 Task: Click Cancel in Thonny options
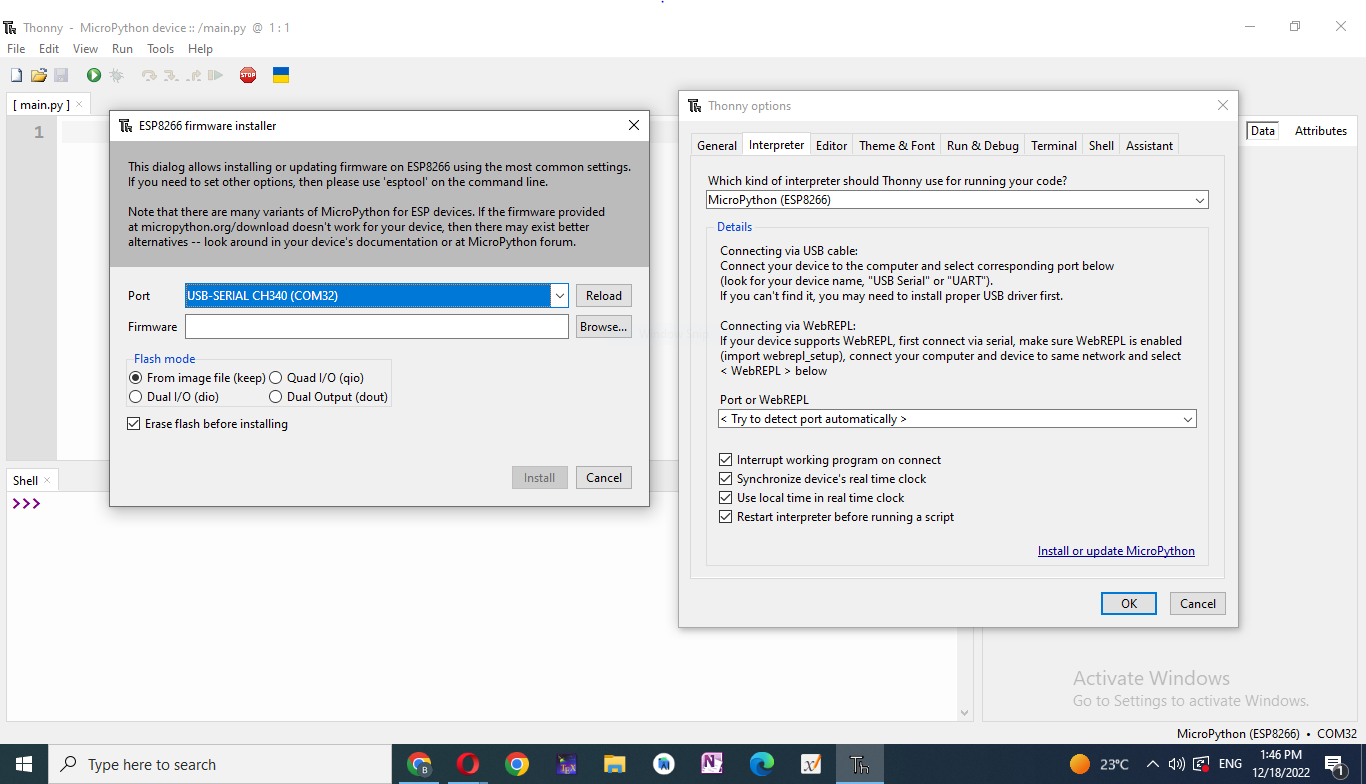(1198, 603)
